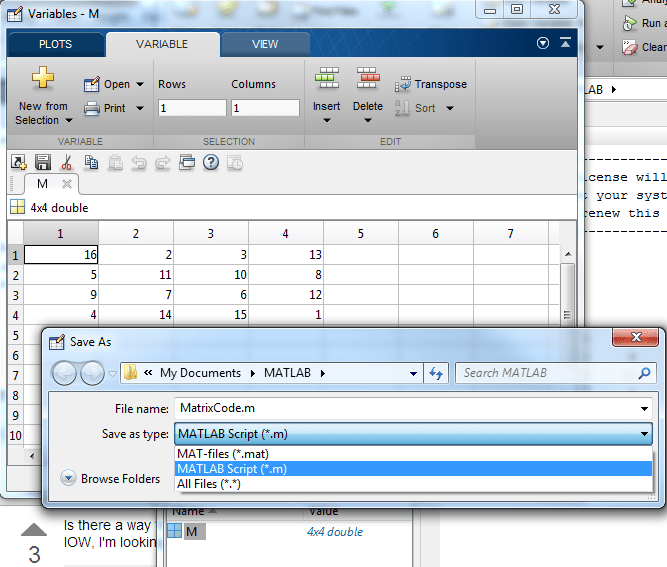Choose MAT-files (*.mat) type
This screenshot has width=667, height=567.
tap(413, 454)
